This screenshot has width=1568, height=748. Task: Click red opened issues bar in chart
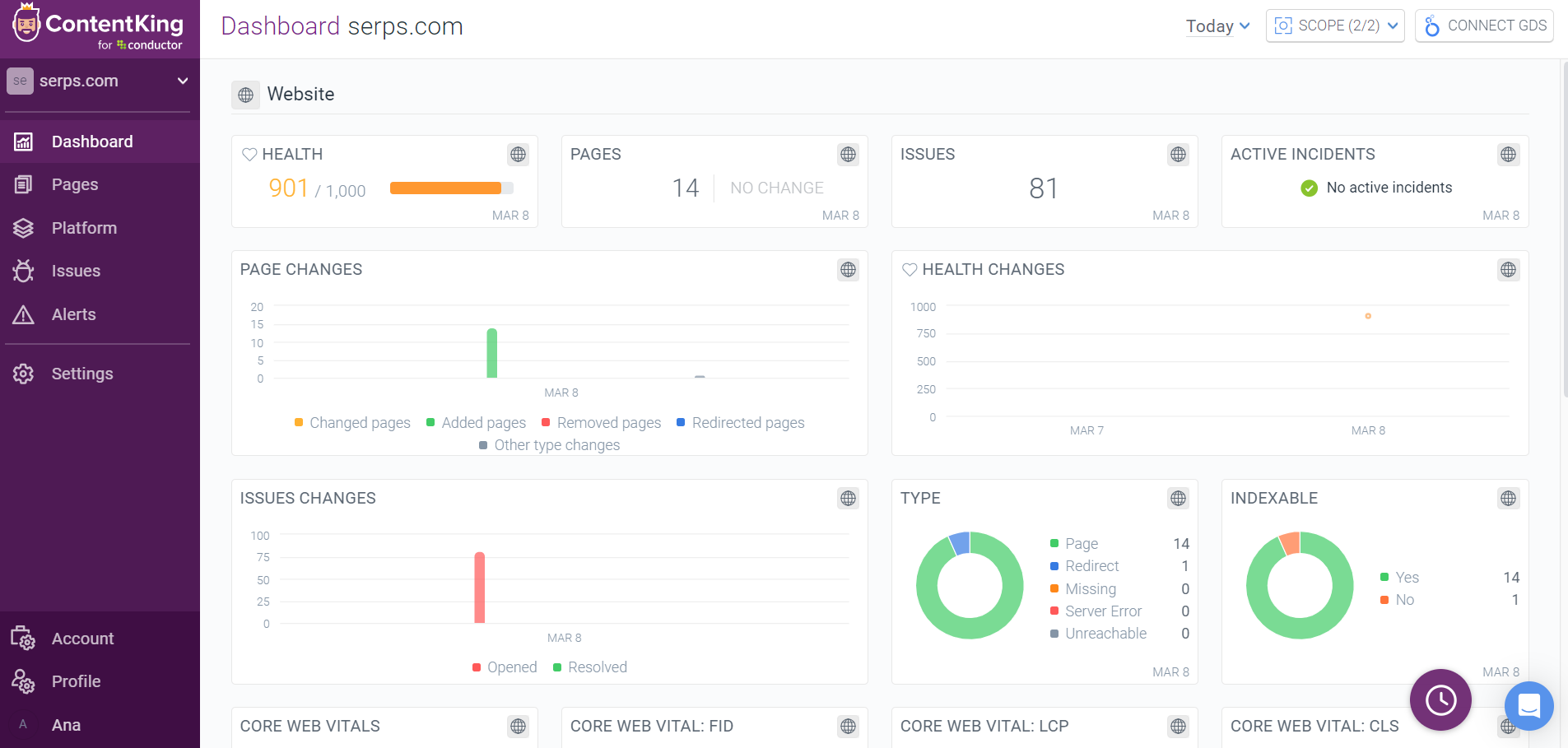coord(480,588)
